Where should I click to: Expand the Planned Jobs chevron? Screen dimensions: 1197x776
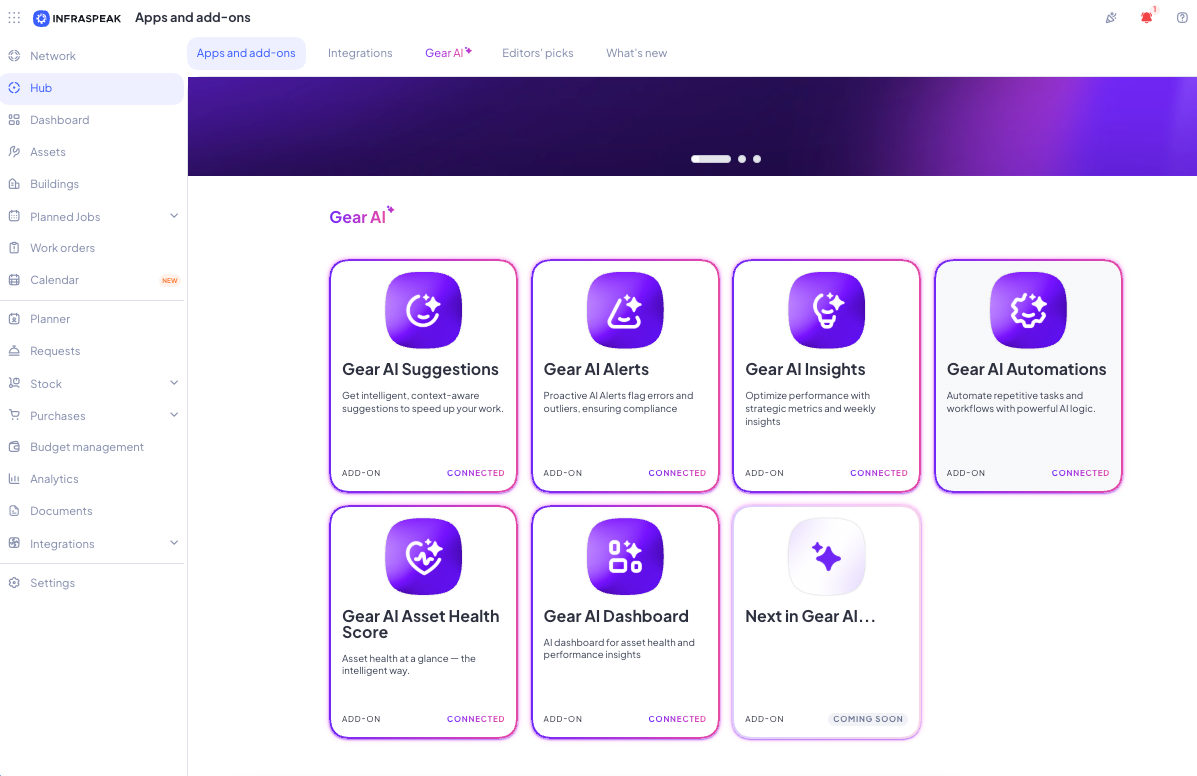174,216
